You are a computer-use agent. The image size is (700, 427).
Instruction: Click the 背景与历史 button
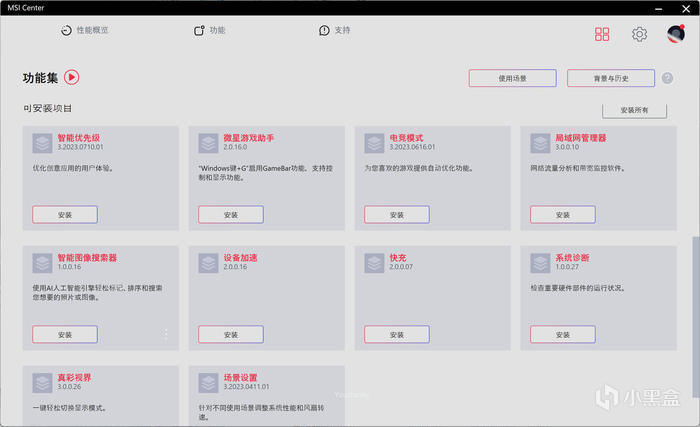click(611, 78)
